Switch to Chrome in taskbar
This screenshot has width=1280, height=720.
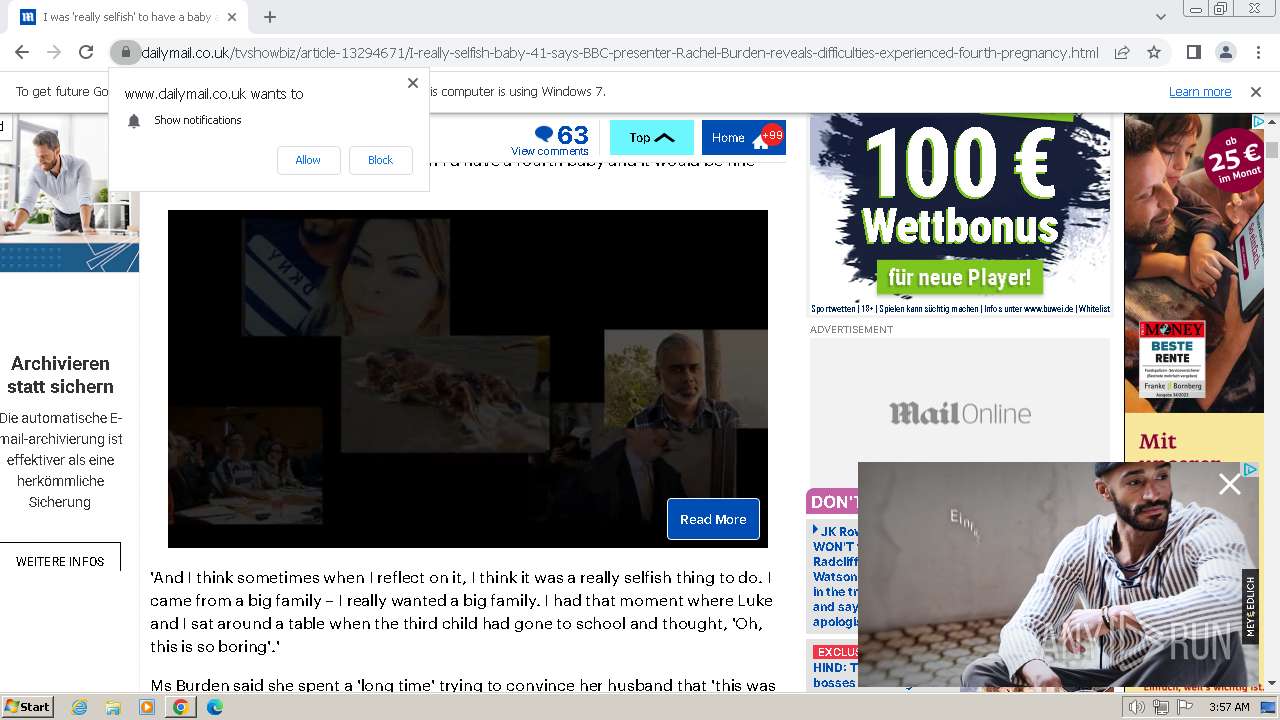[x=180, y=707]
